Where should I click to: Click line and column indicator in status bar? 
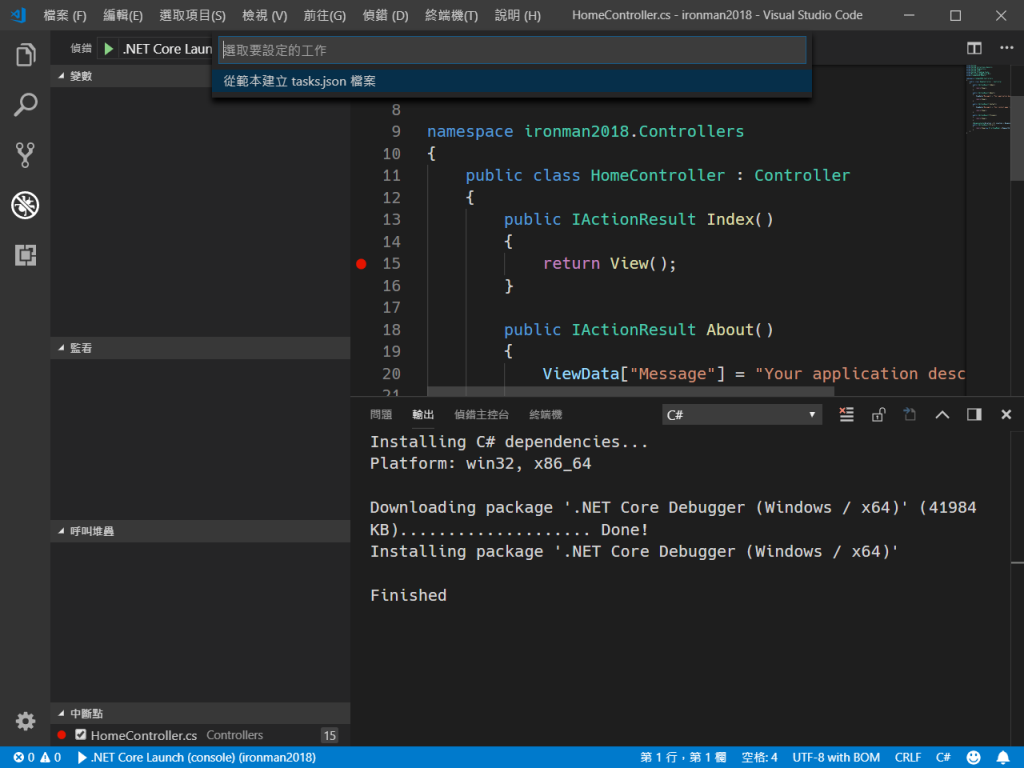tap(683, 758)
